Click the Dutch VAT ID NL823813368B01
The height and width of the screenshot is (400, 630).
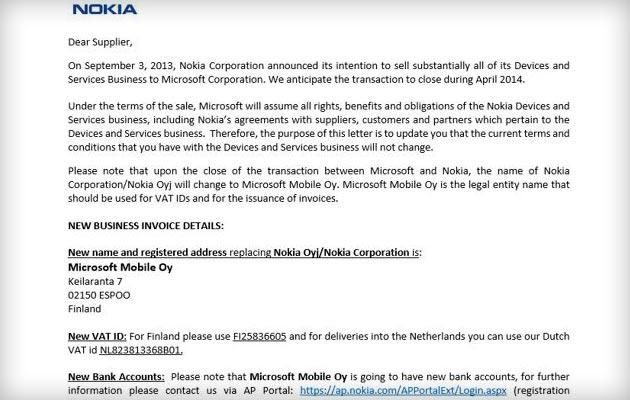(140, 350)
